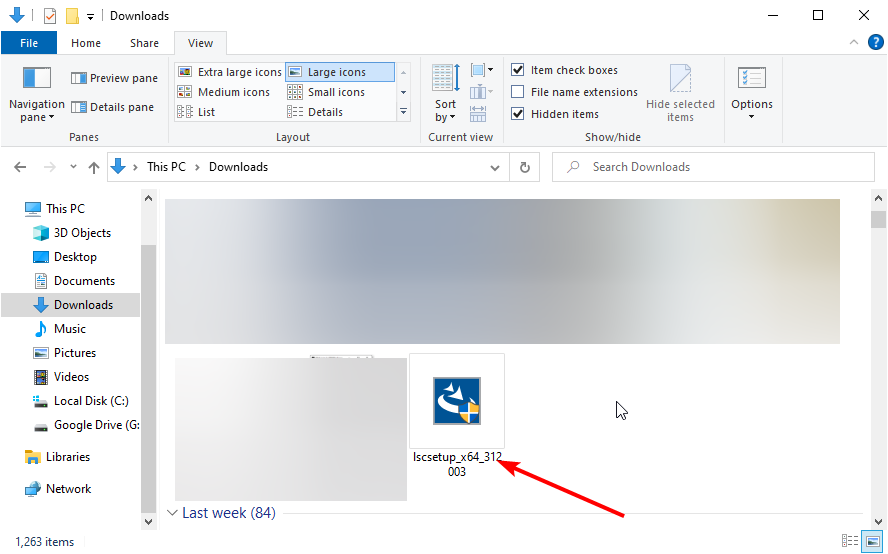Click the Add columns icon
Viewport: 888px width, 554px height.
481,92
